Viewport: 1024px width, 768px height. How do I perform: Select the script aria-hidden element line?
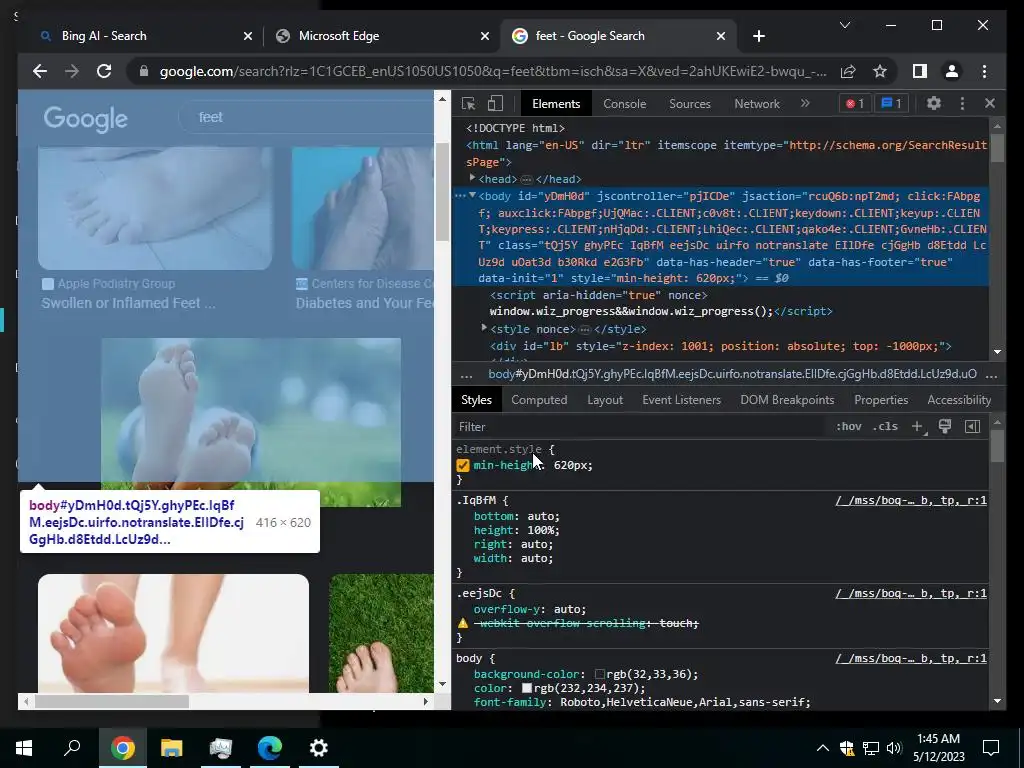point(598,295)
